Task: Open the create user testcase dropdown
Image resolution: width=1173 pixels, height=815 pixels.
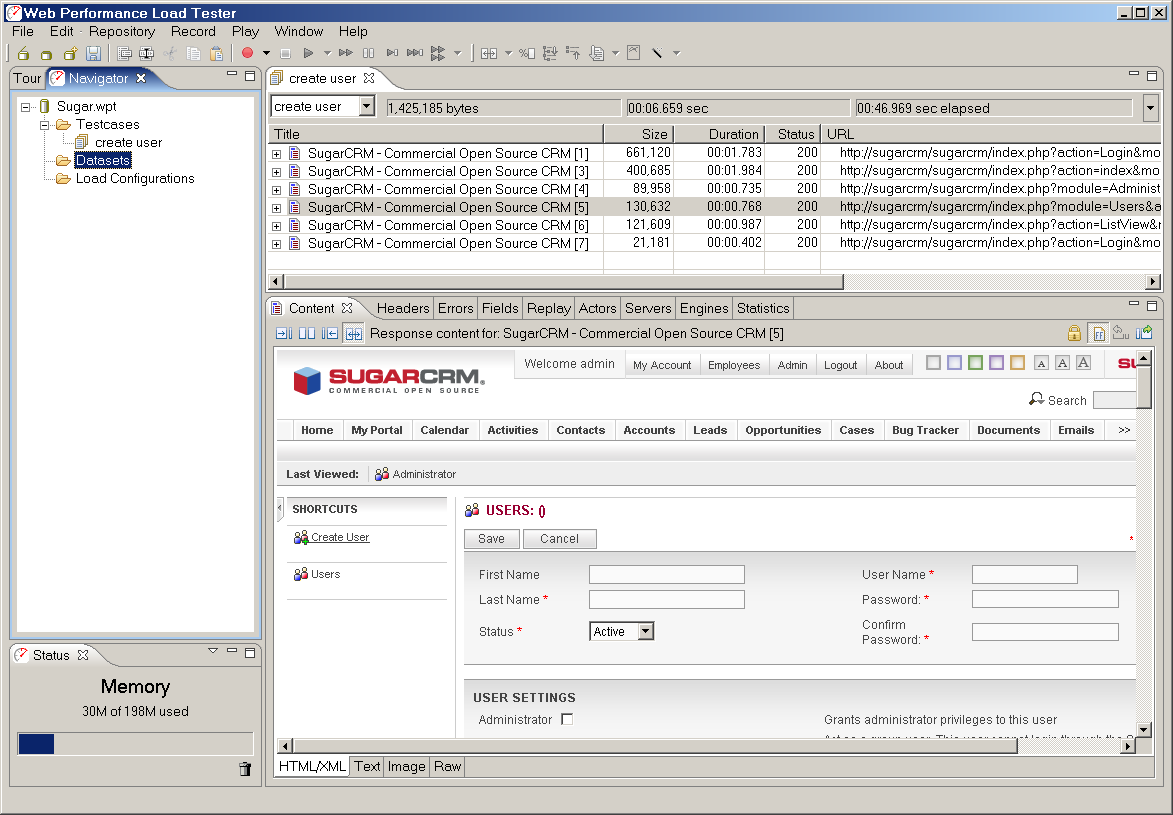Action: pos(366,106)
